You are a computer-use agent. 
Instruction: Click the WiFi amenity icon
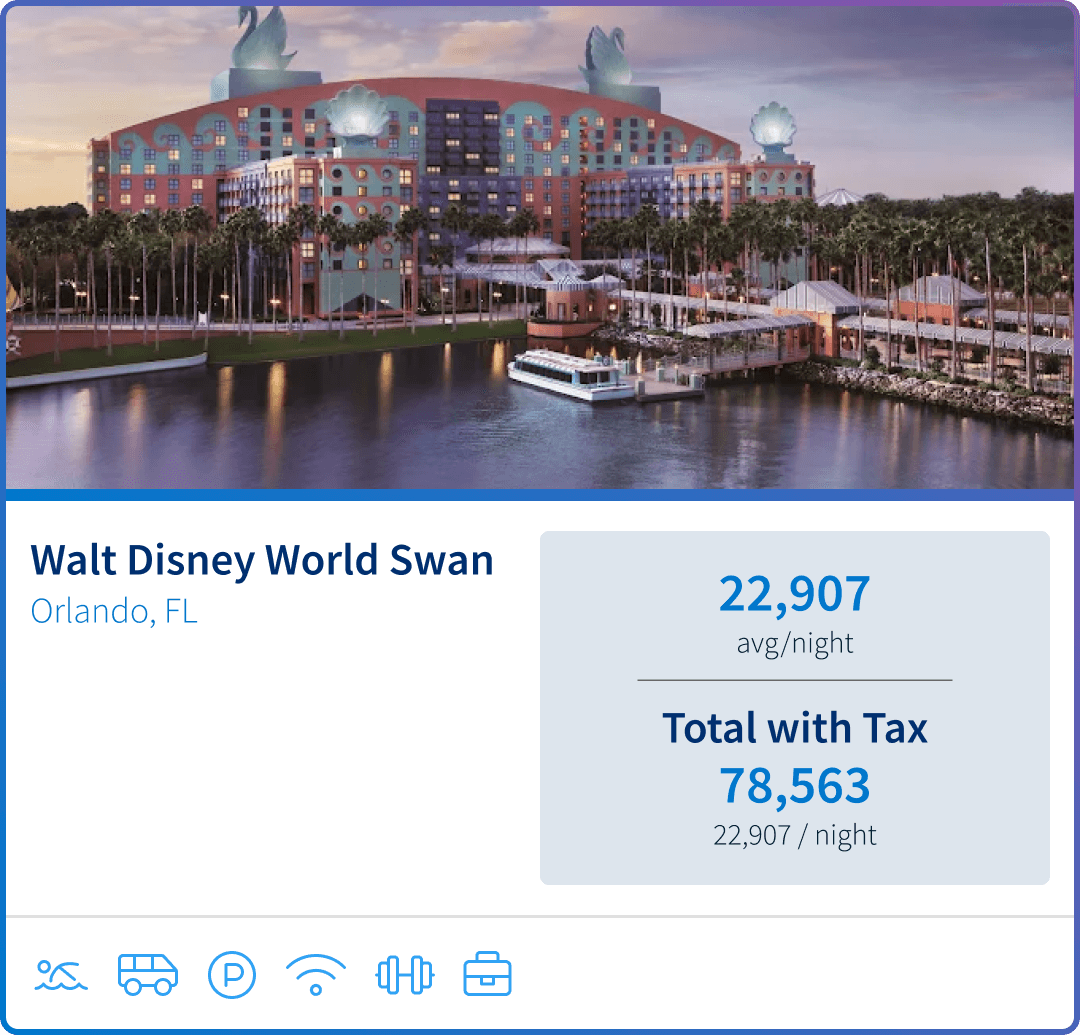pyautogui.click(x=316, y=972)
